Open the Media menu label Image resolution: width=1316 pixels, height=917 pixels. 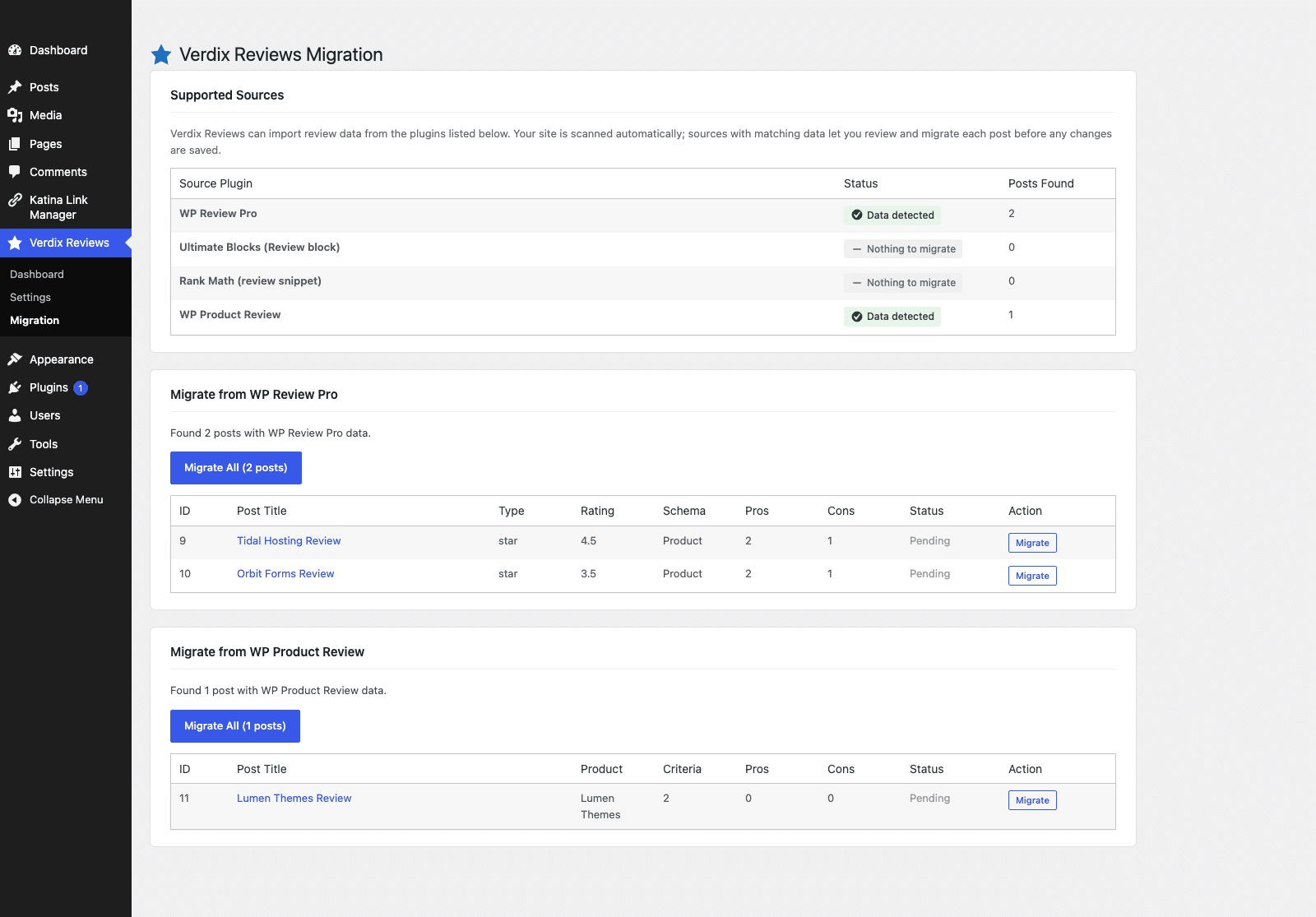pyautogui.click(x=46, y=115)
